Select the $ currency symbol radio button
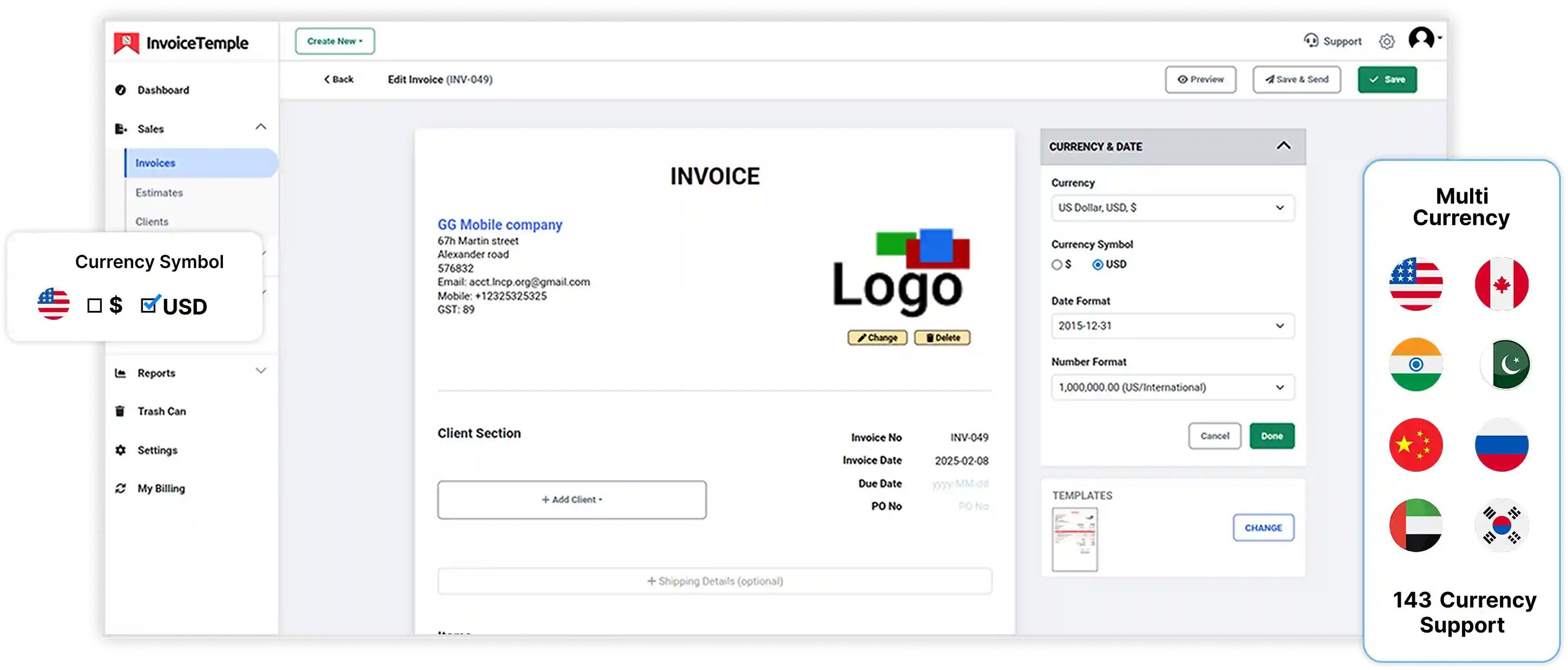This screenshot has width=1568, height=670. 1057,264
